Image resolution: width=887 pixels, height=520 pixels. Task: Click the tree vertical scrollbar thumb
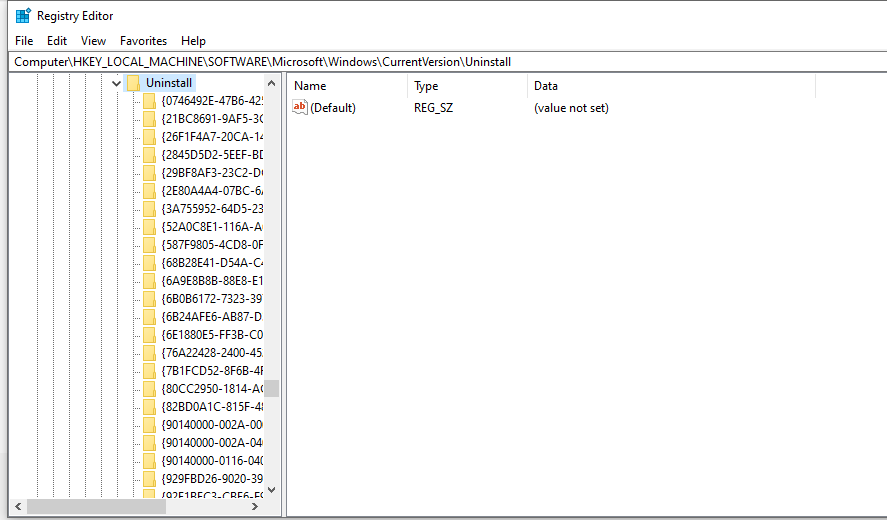[x=272, y=389]
